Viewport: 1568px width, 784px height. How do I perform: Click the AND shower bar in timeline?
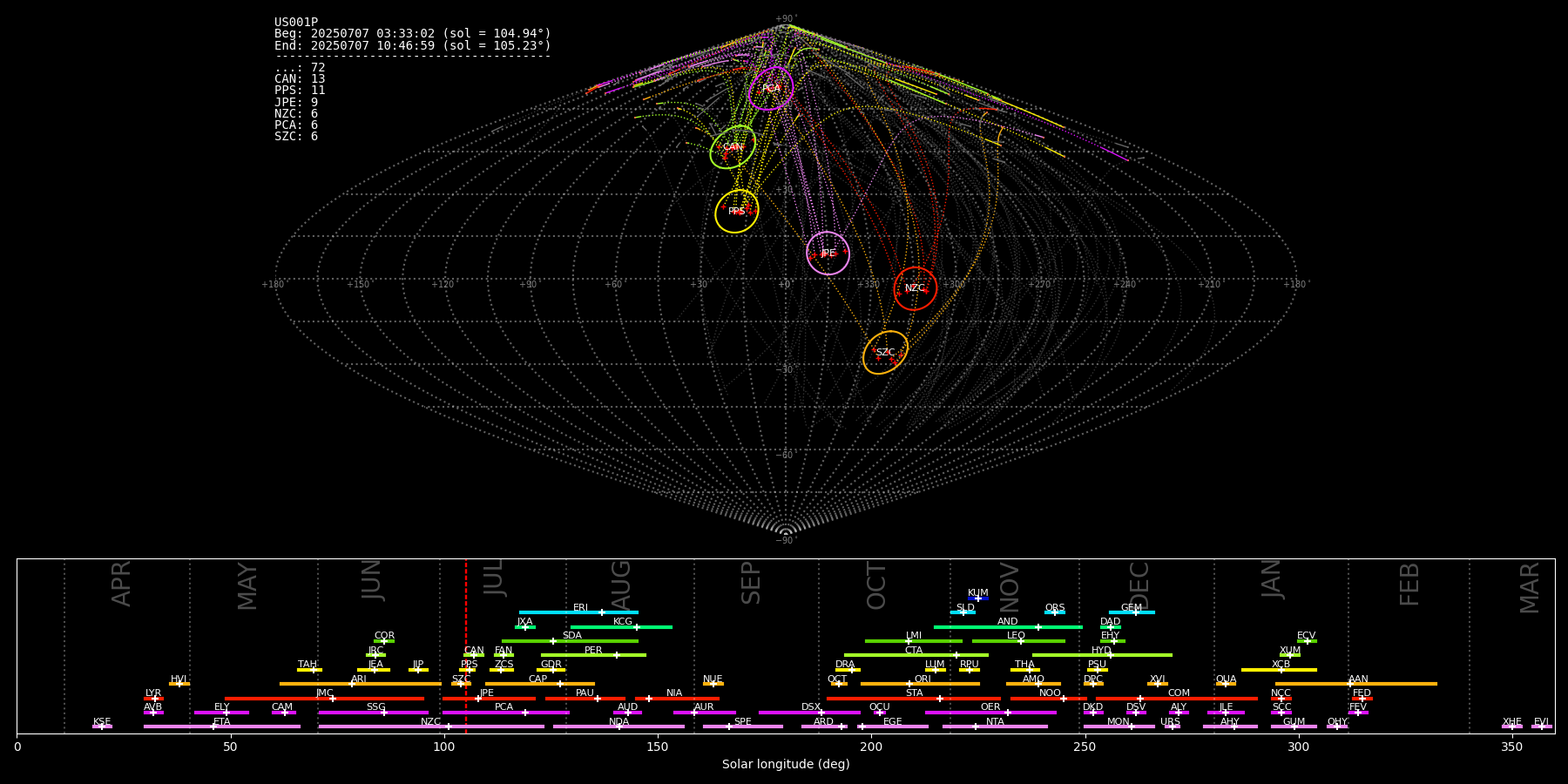tap(1008, 627)
